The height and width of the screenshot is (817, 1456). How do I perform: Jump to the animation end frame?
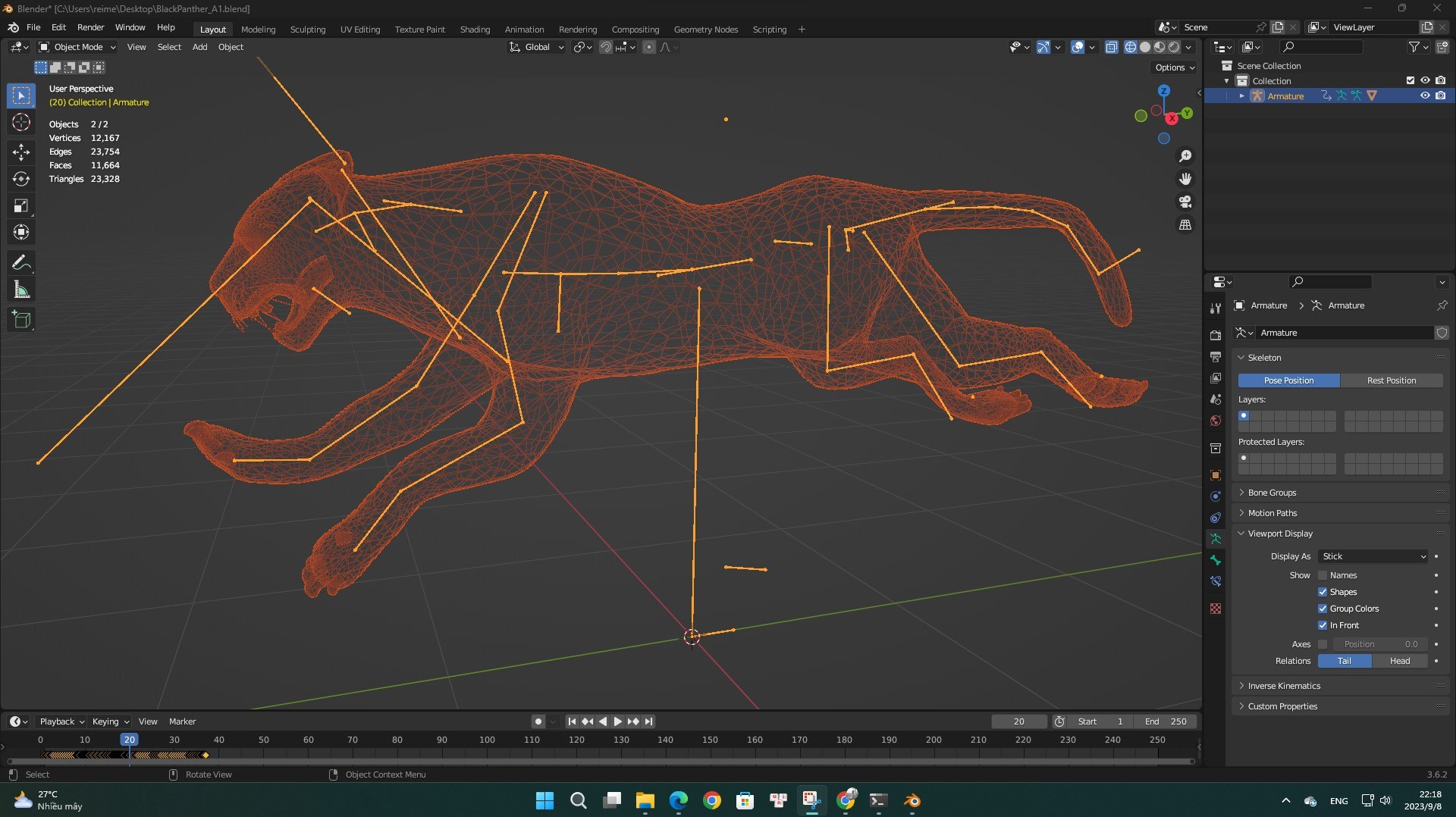649,722
